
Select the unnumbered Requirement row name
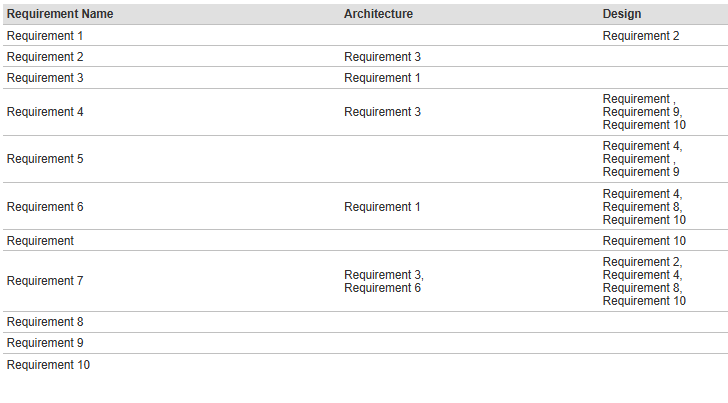pyautogui.click(x=40, y=241)
